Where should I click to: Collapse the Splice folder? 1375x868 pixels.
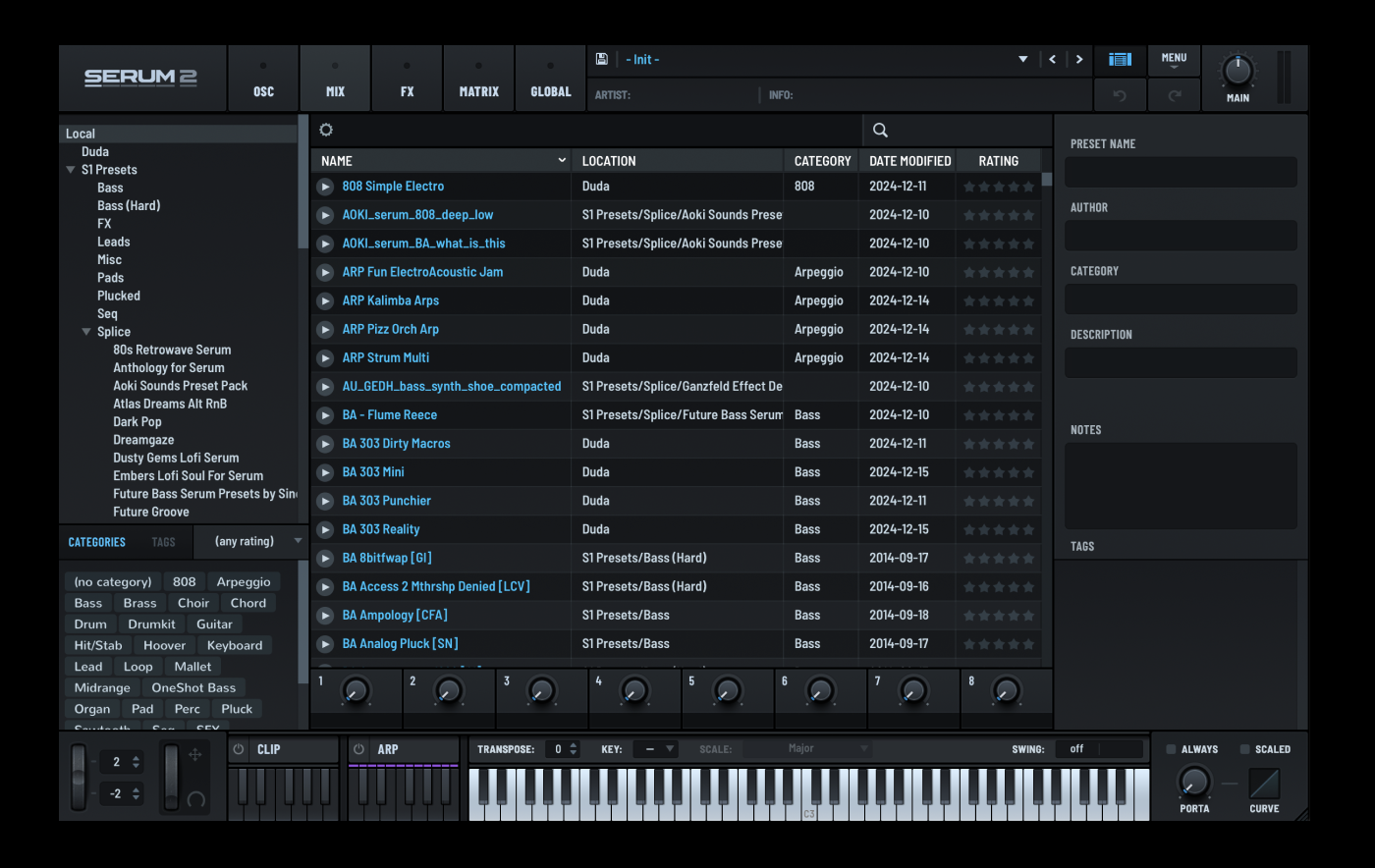[x=86, y=332]
